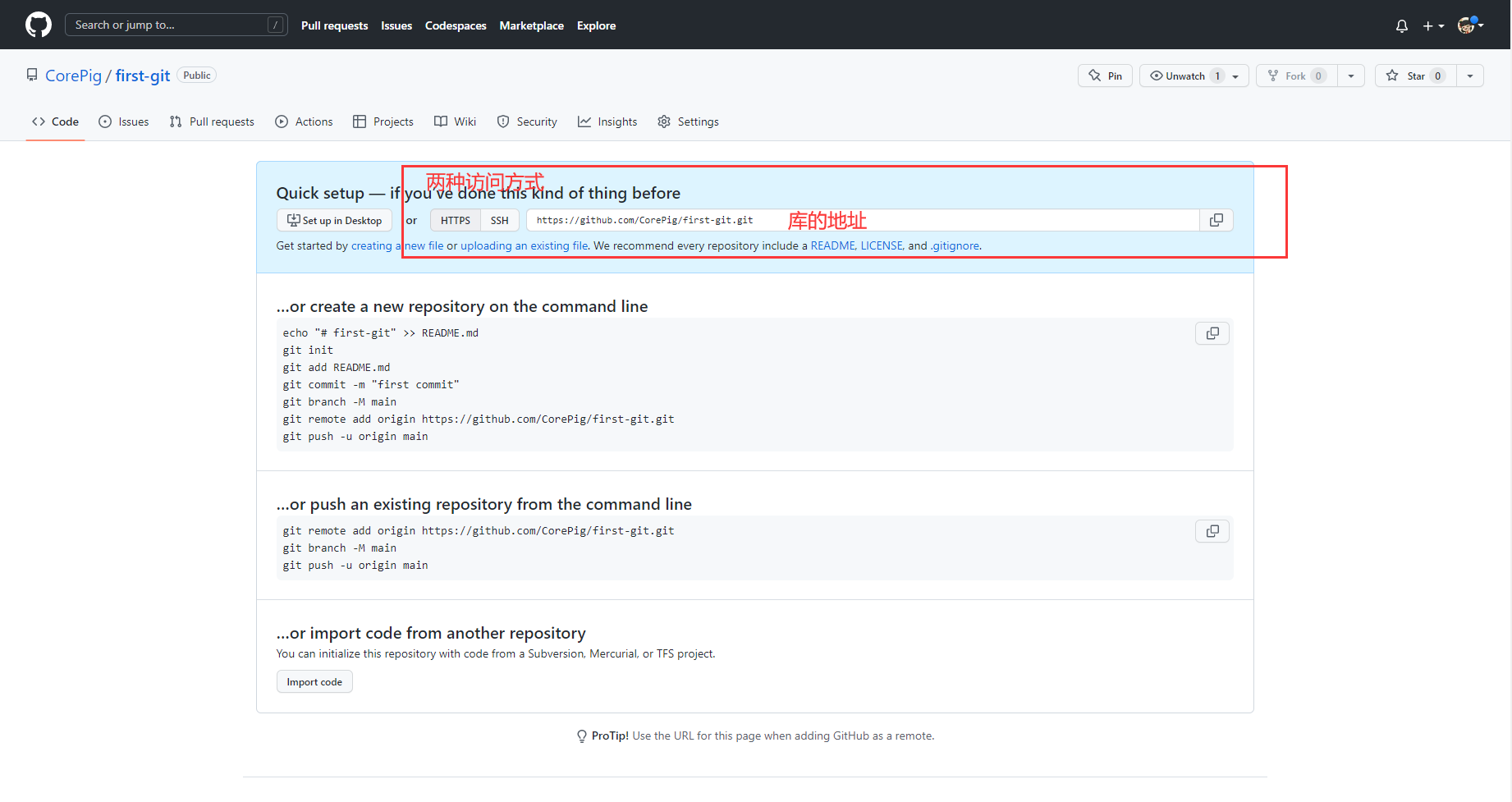The image size is (1512, 802).
Task: Copy the push existing repository commands
Action: (1212, 531)
